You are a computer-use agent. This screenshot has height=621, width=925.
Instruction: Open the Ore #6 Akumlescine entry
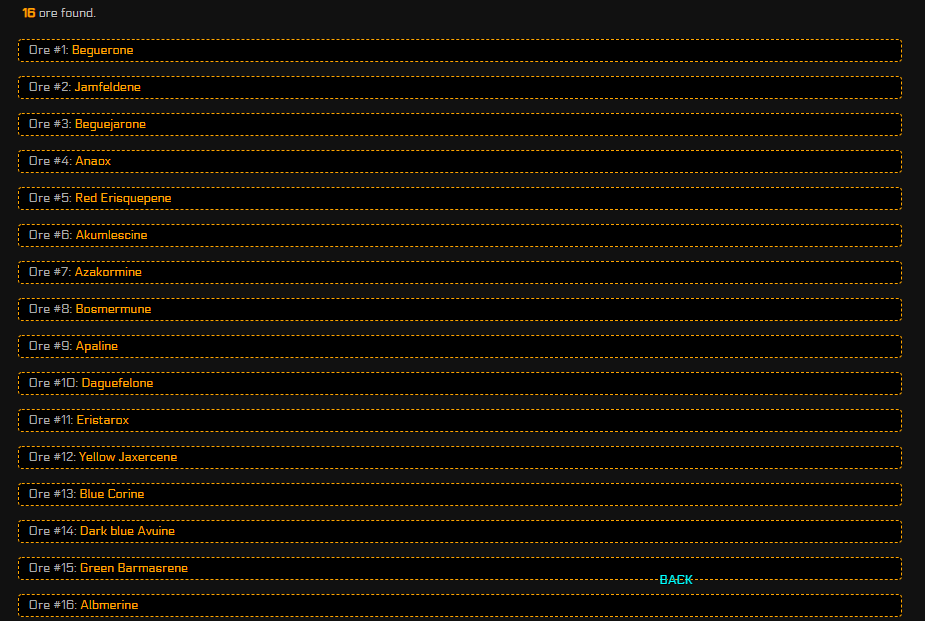460,235
